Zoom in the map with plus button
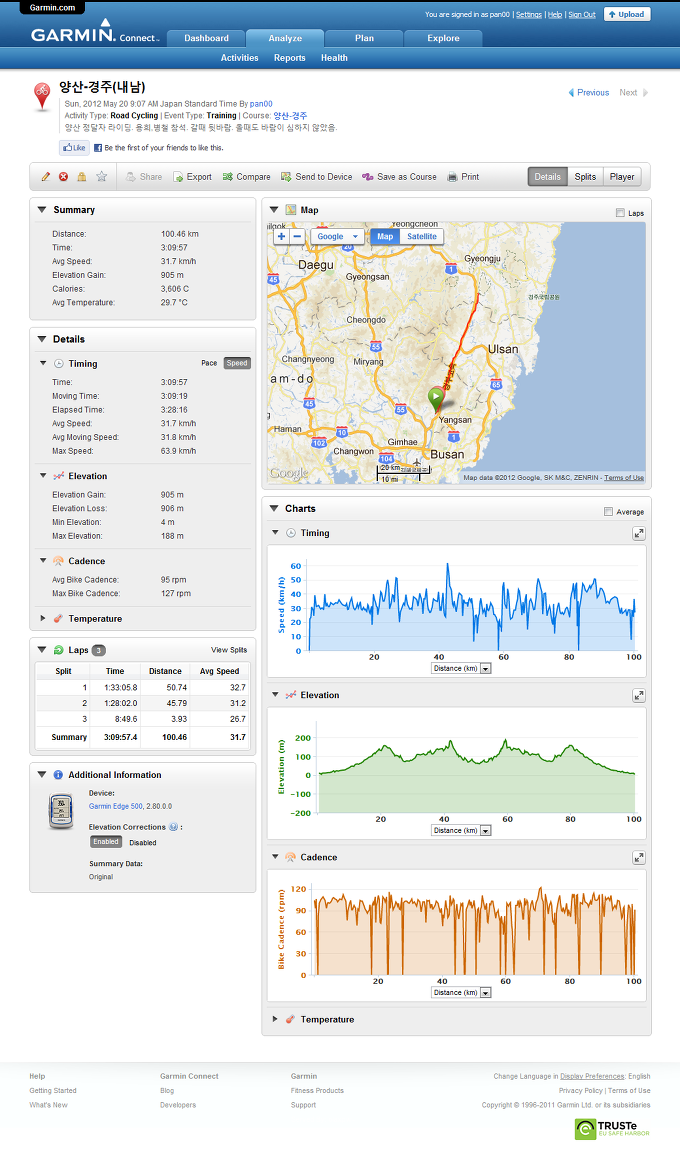680x1163 pixels. [281, 237]
